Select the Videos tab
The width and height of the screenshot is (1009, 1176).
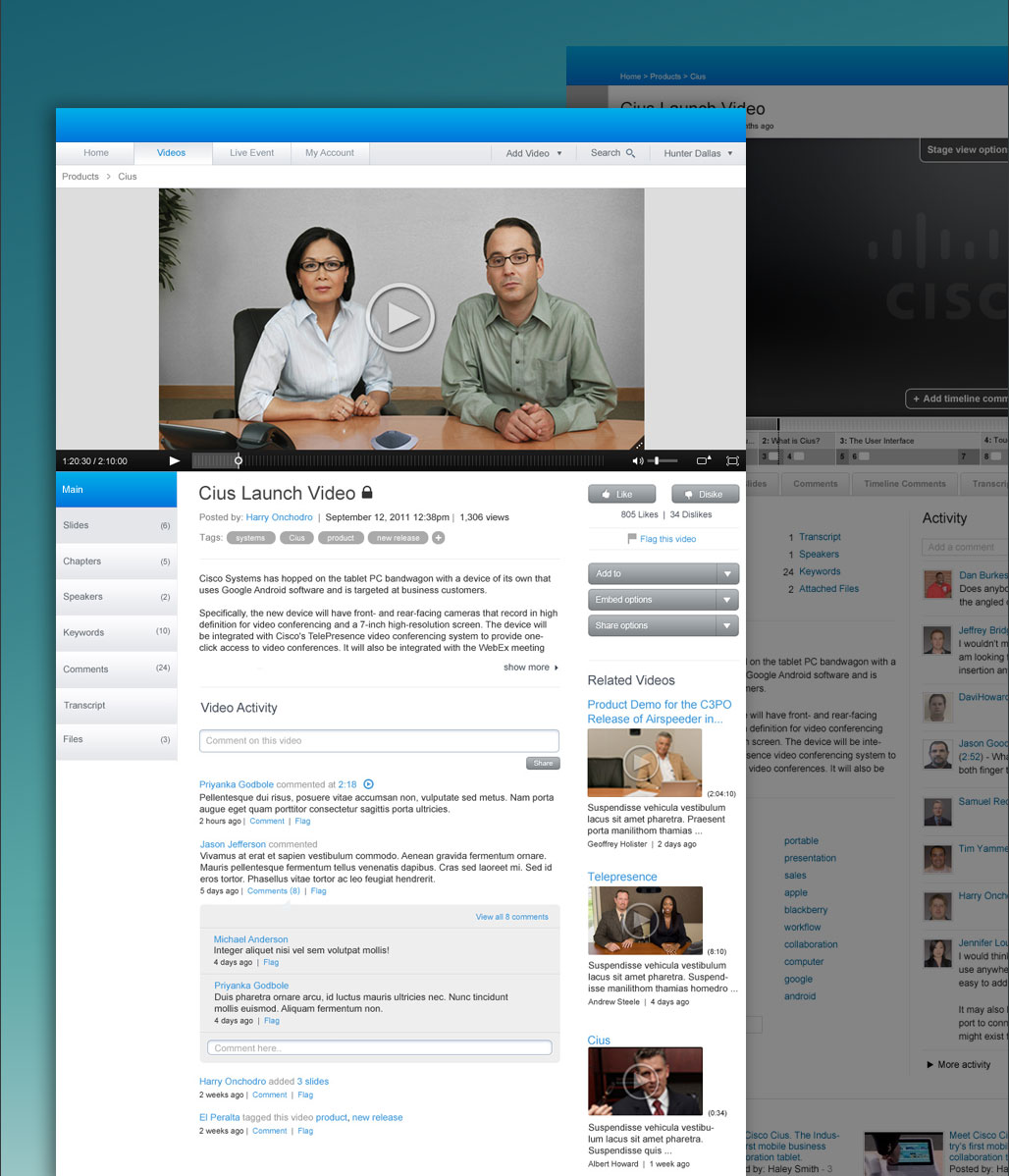[x=171, y=152]
